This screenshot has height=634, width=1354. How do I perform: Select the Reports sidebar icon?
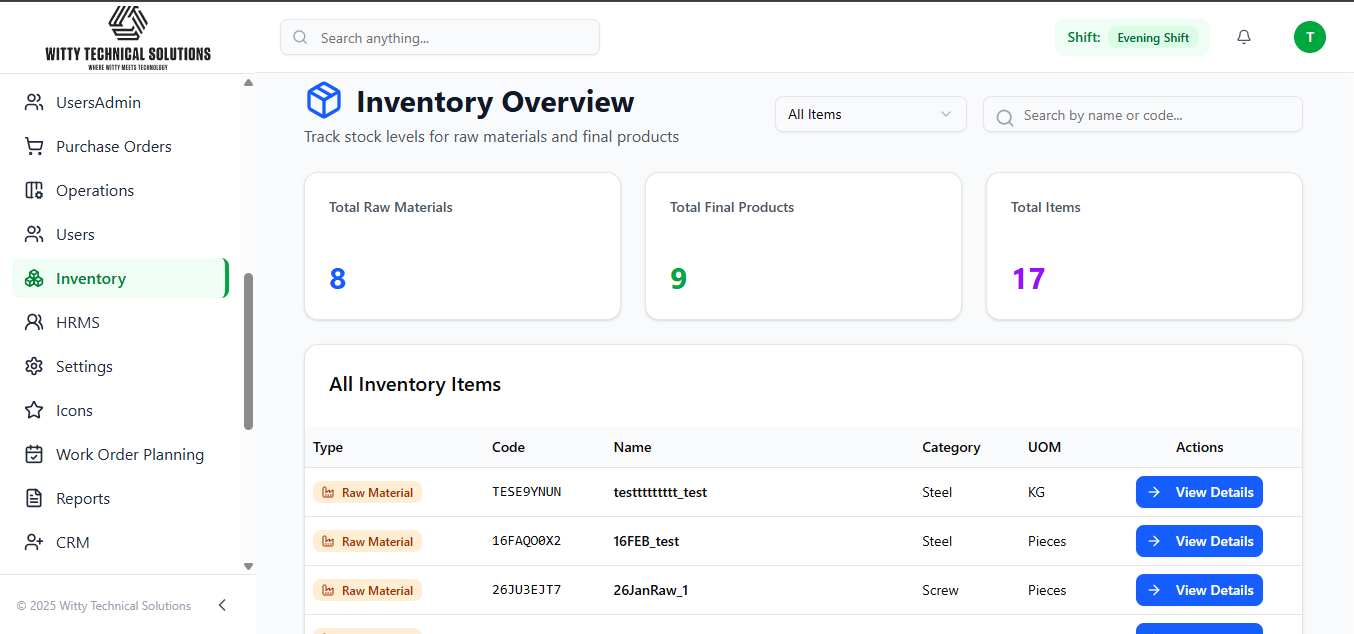(34, 498)
